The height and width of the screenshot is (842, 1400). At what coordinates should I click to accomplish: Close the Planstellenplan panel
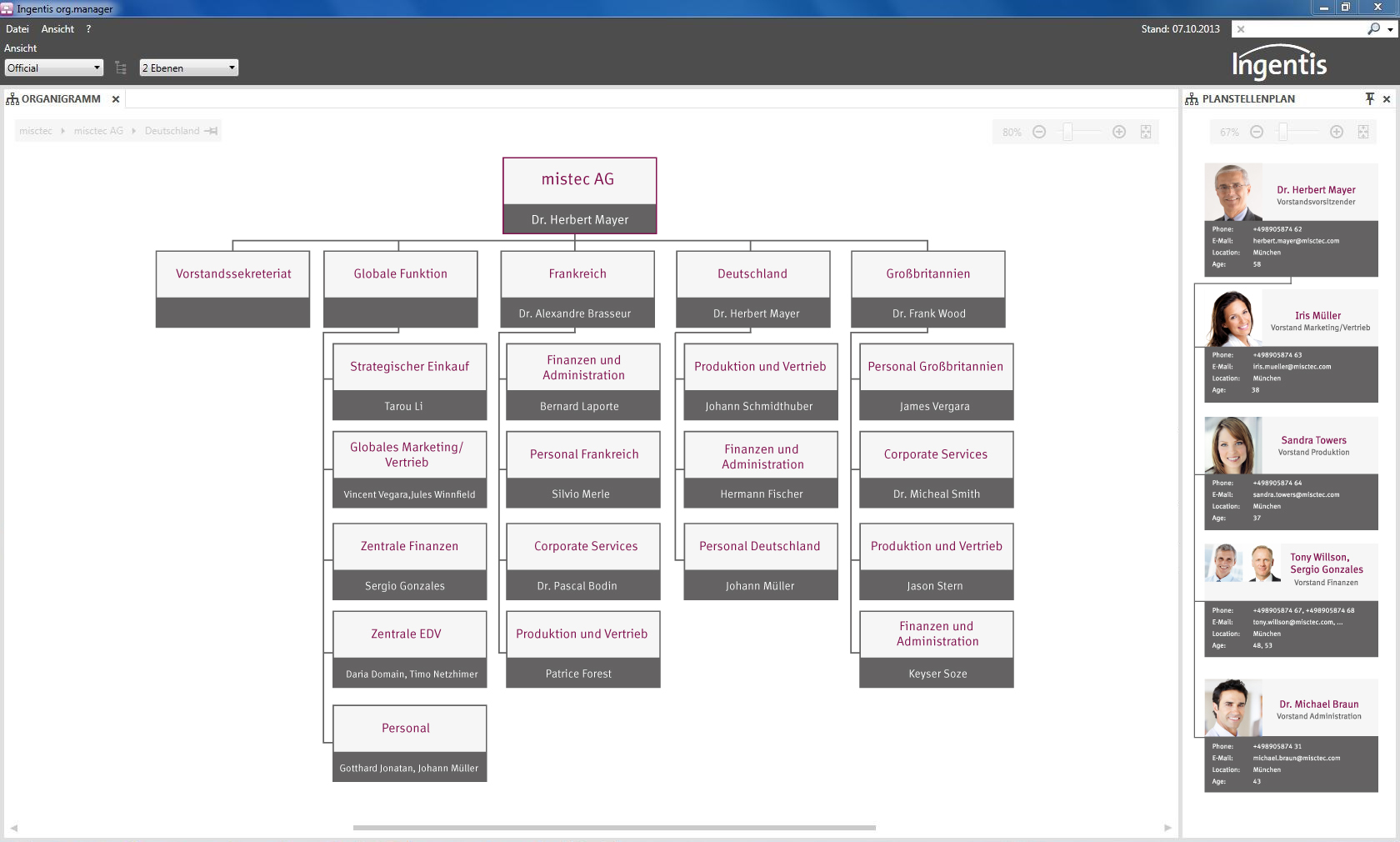[1387, 99]
